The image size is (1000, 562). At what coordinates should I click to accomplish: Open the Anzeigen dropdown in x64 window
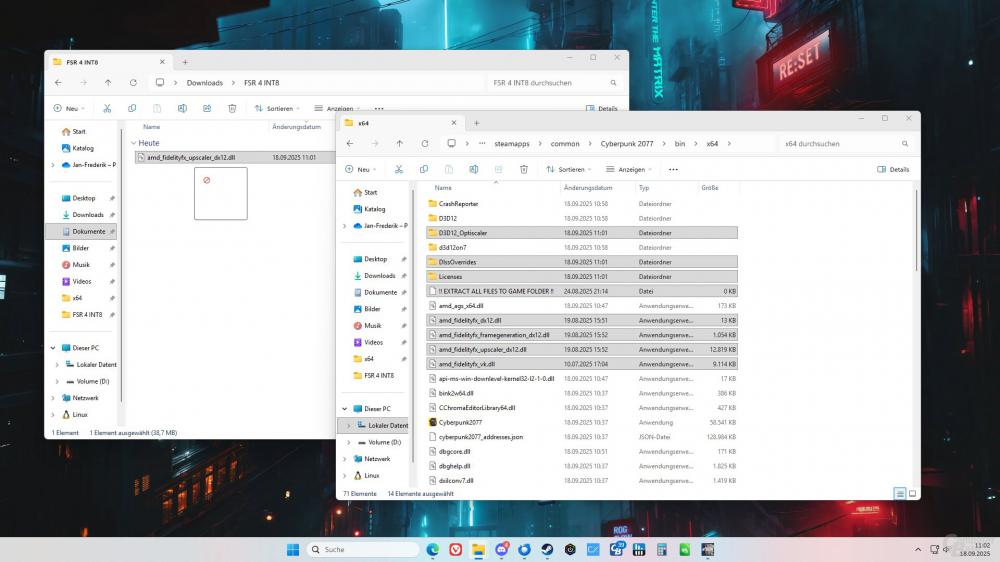click(x=630, y=169)
